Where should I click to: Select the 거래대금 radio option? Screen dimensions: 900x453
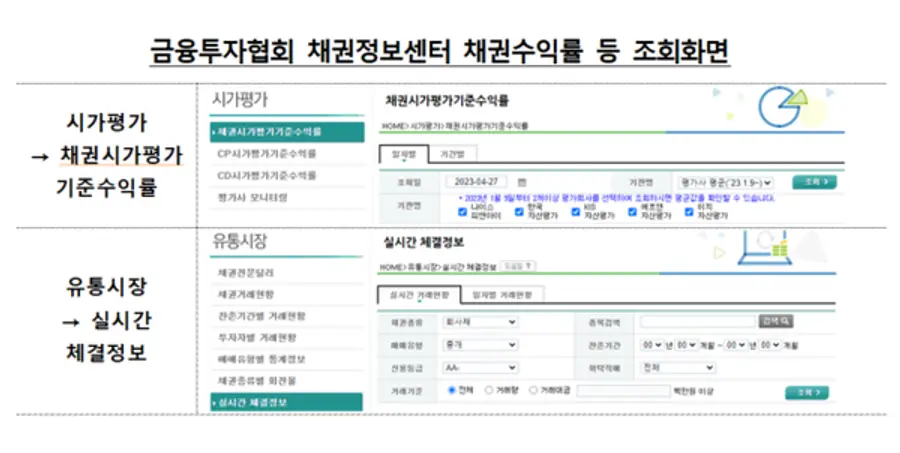tap(532, 390)
